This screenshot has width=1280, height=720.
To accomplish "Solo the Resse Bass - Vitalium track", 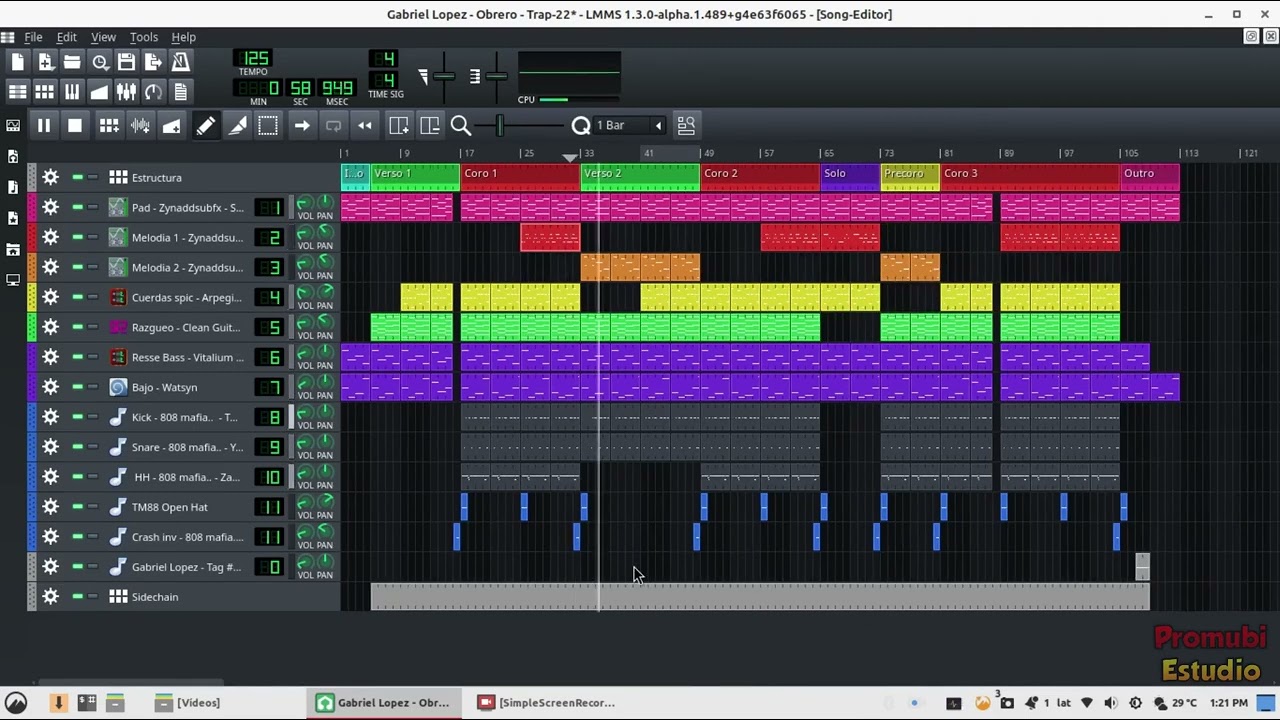I will click(x=92, y=357).
